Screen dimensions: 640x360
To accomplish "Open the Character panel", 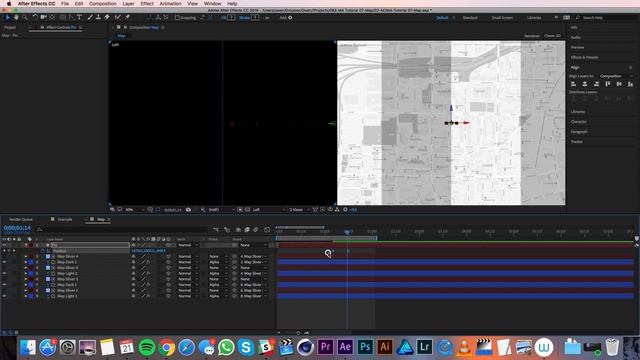I will pyautogui.click(x=579, y=122).
